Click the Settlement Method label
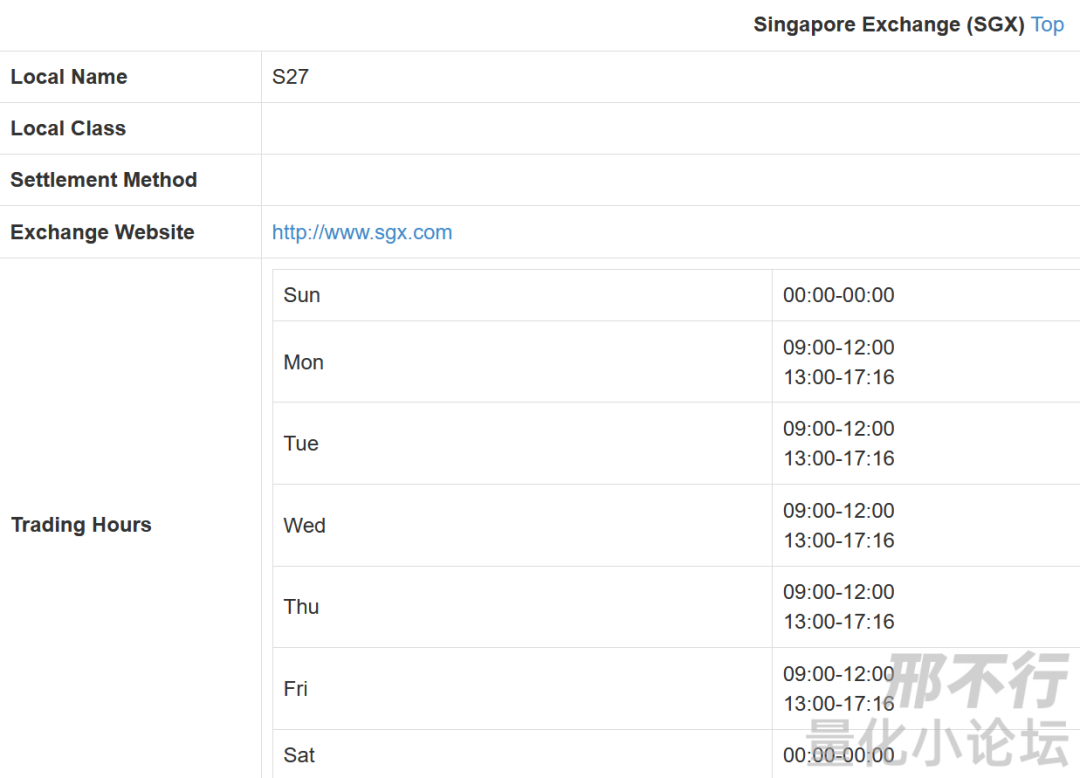The height and width of the screenshot is (778, 1080). coord(104,180)
